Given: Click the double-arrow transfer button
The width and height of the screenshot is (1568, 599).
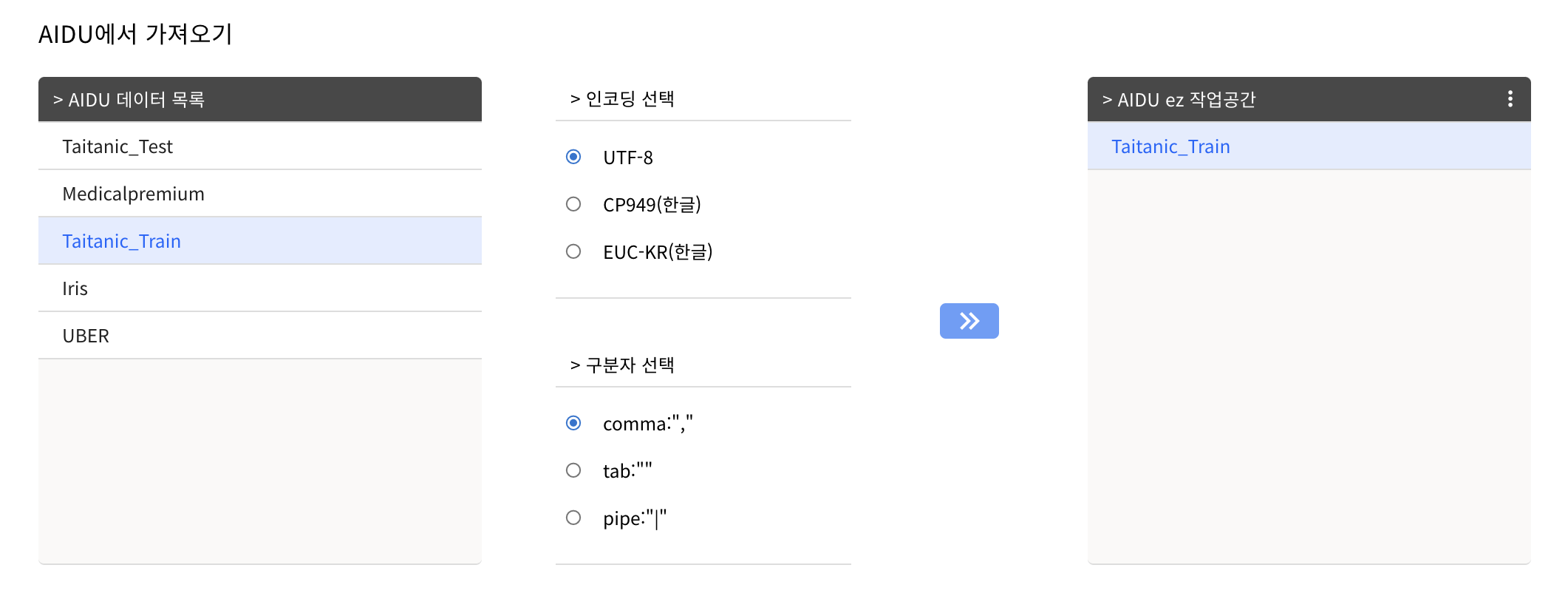Looking at the screenshot, I should tap(969, 321).
